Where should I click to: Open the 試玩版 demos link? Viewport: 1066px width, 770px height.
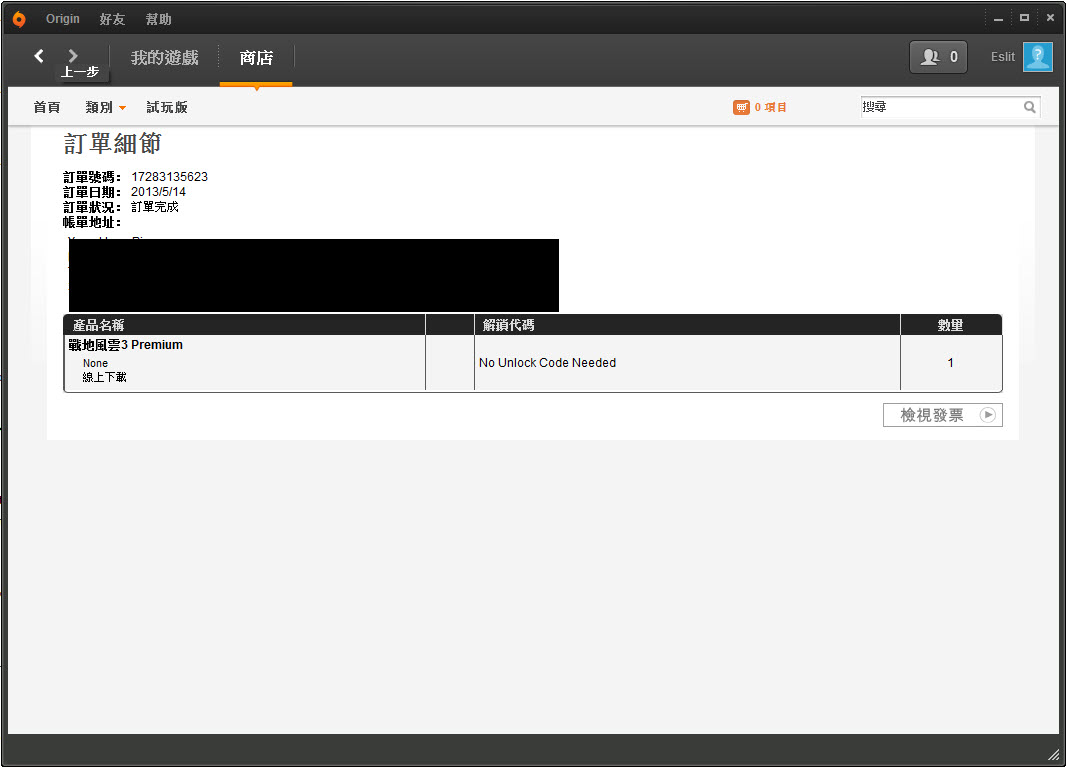pyautogui.click(x=167, y=107)
